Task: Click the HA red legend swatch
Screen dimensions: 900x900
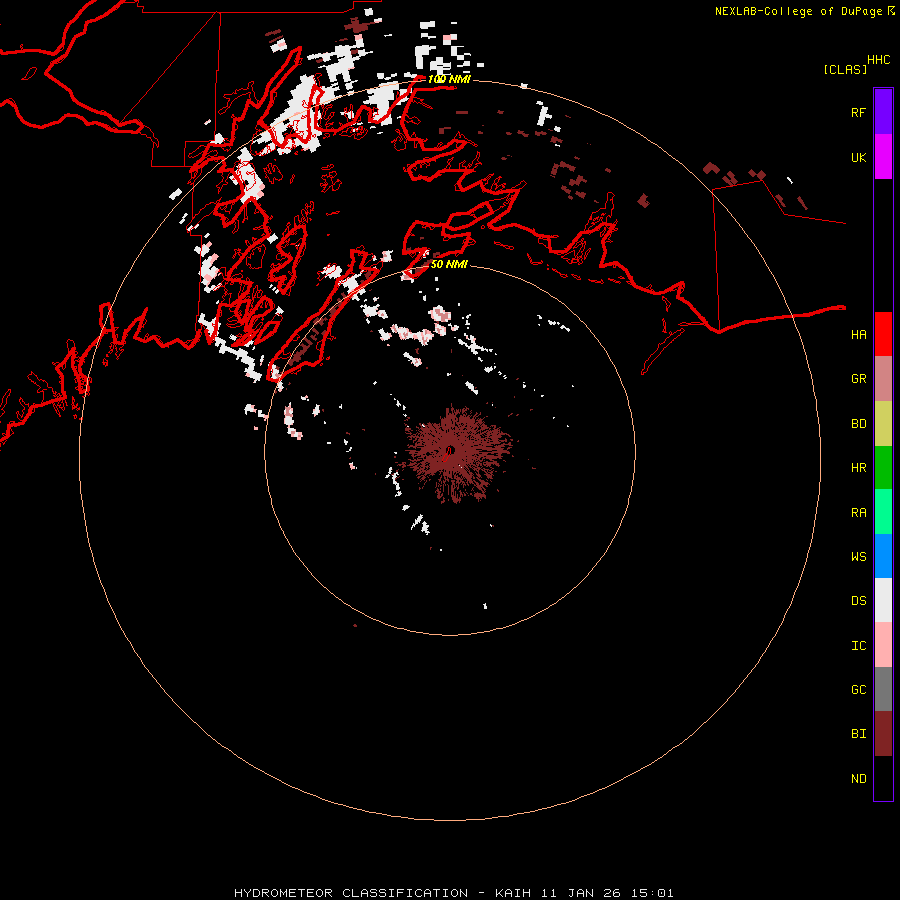Action: 883,334
